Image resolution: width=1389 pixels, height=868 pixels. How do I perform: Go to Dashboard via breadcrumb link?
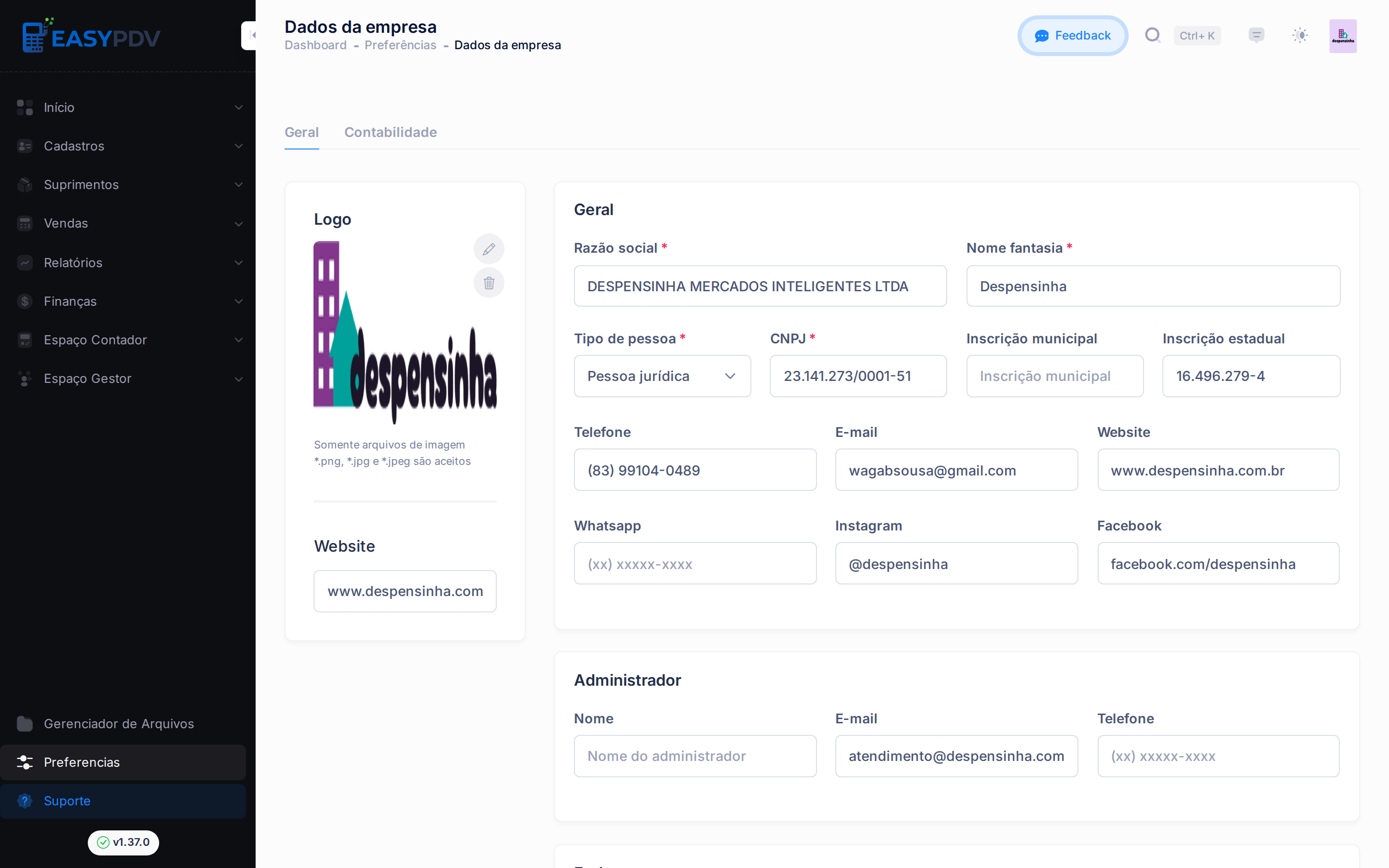pos(315,45)
